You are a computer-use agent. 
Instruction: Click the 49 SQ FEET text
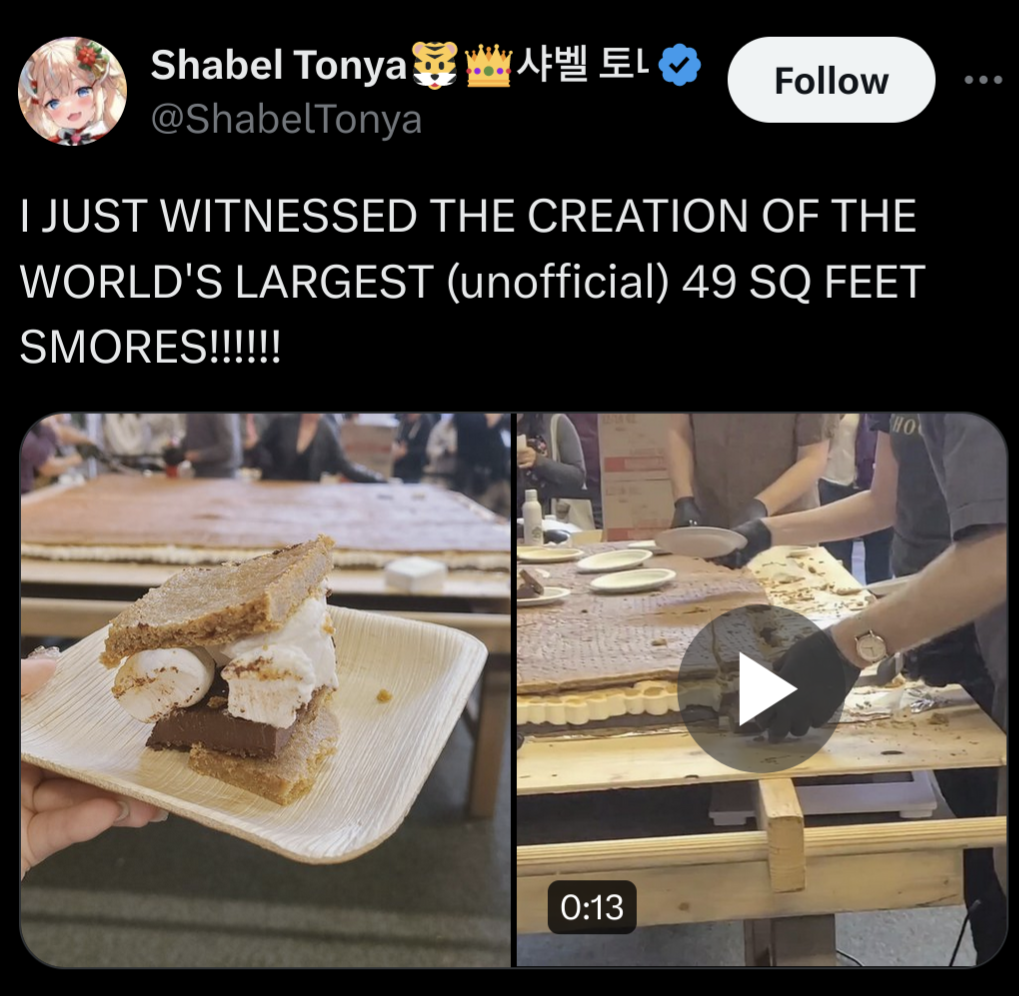click(803, 281)
